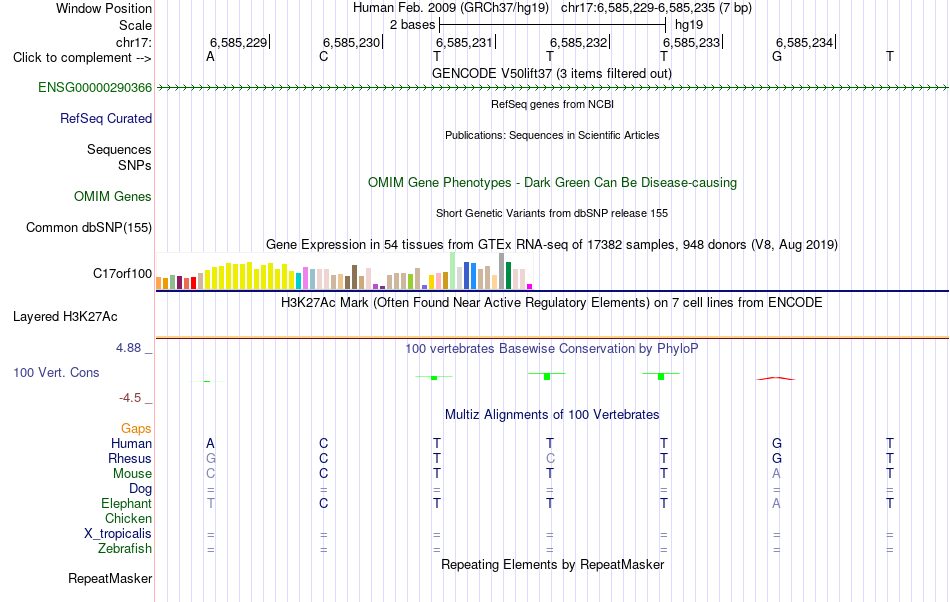This screenshot has height=602, width=950.
Task: Click position label 6,585,230
Action: [351, 42]
